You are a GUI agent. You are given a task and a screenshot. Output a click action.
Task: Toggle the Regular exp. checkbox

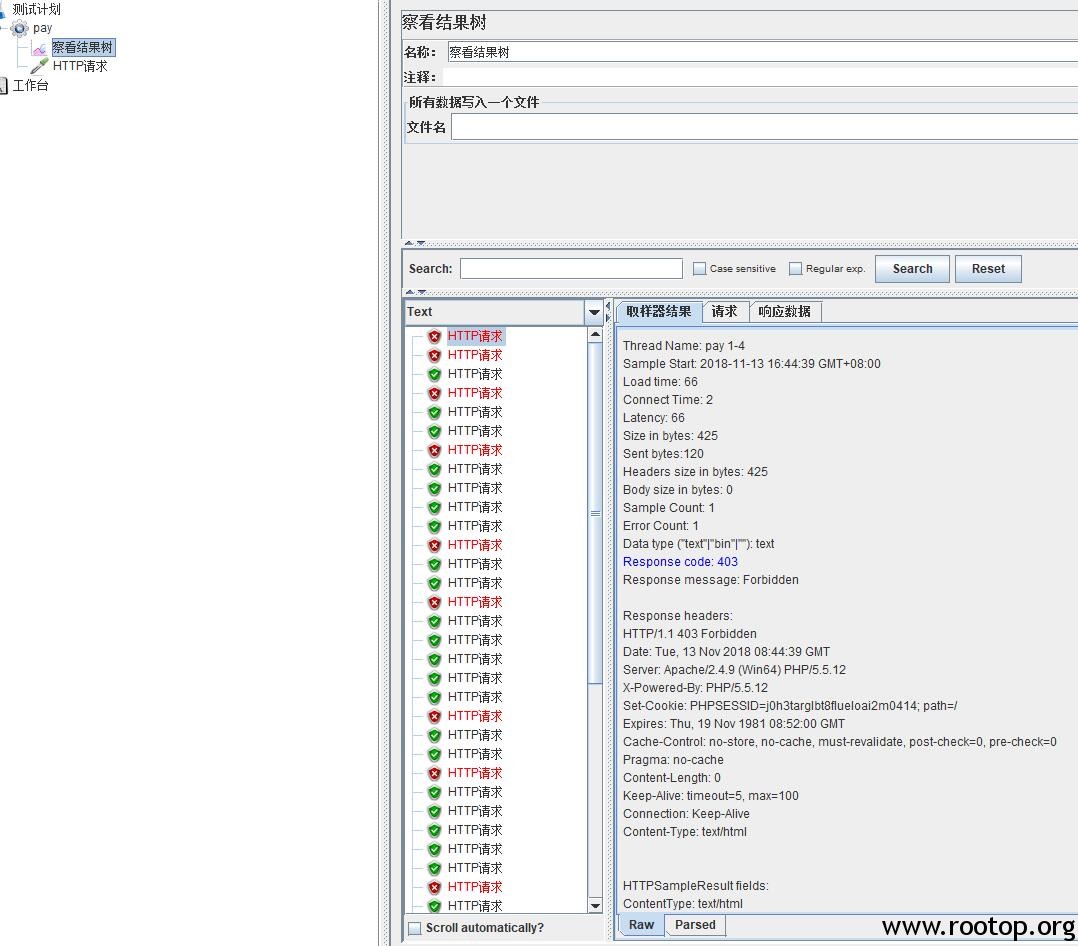pyautogui.click(x=796, y=269)
